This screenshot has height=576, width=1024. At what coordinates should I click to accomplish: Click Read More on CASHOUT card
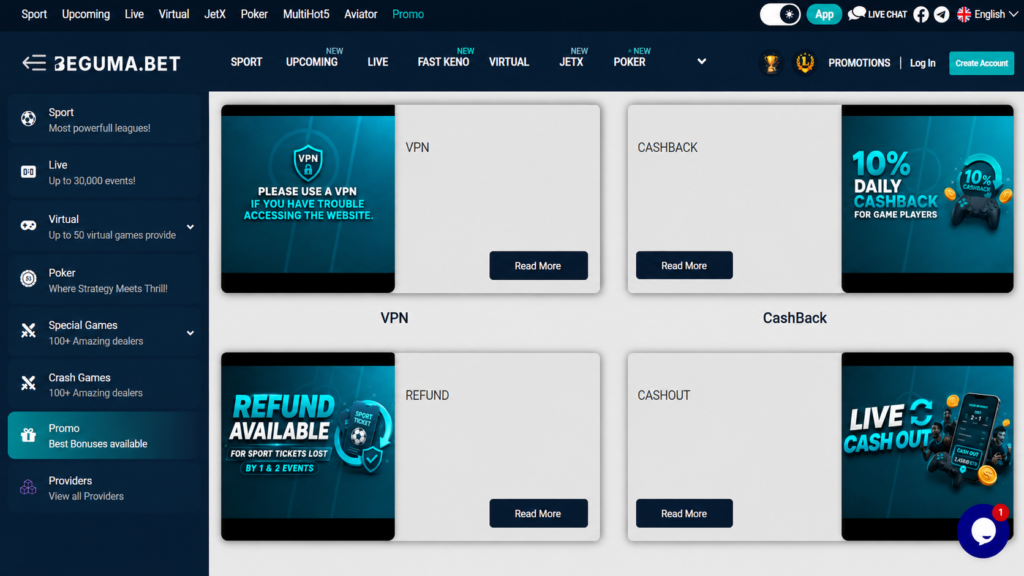tap(684, 513)
